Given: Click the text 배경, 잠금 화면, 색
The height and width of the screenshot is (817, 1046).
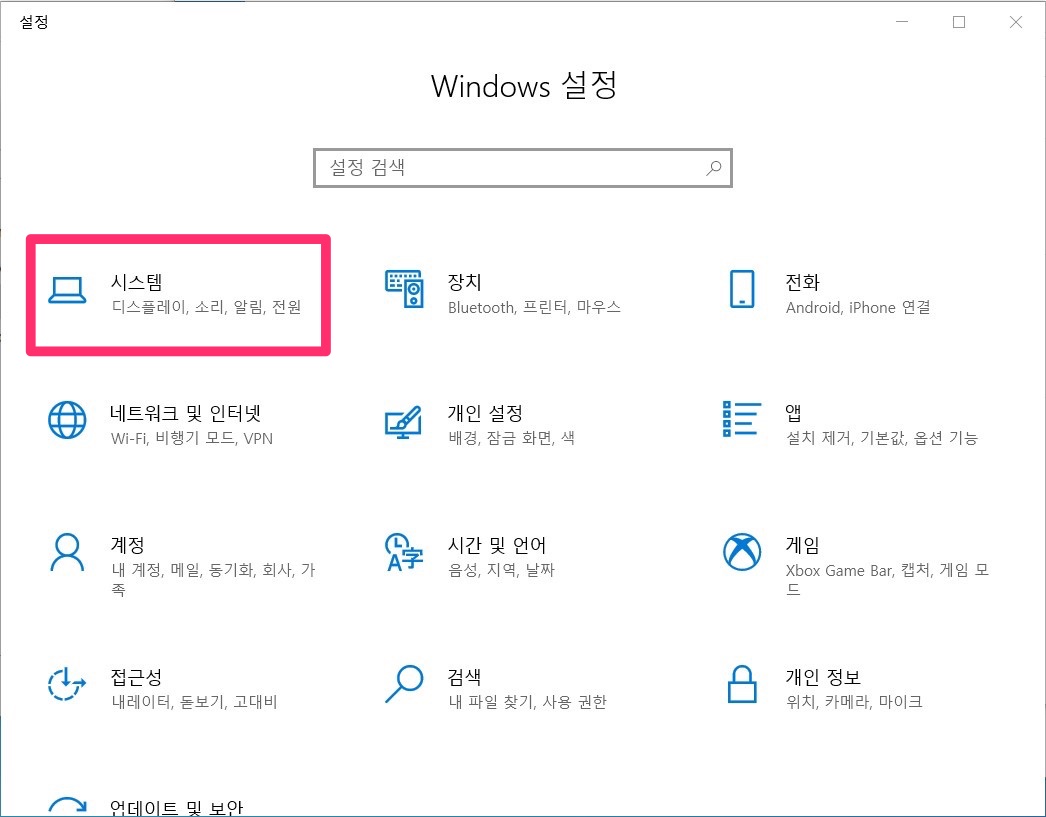Looking at the screenshot, I should tap(512, 438).
